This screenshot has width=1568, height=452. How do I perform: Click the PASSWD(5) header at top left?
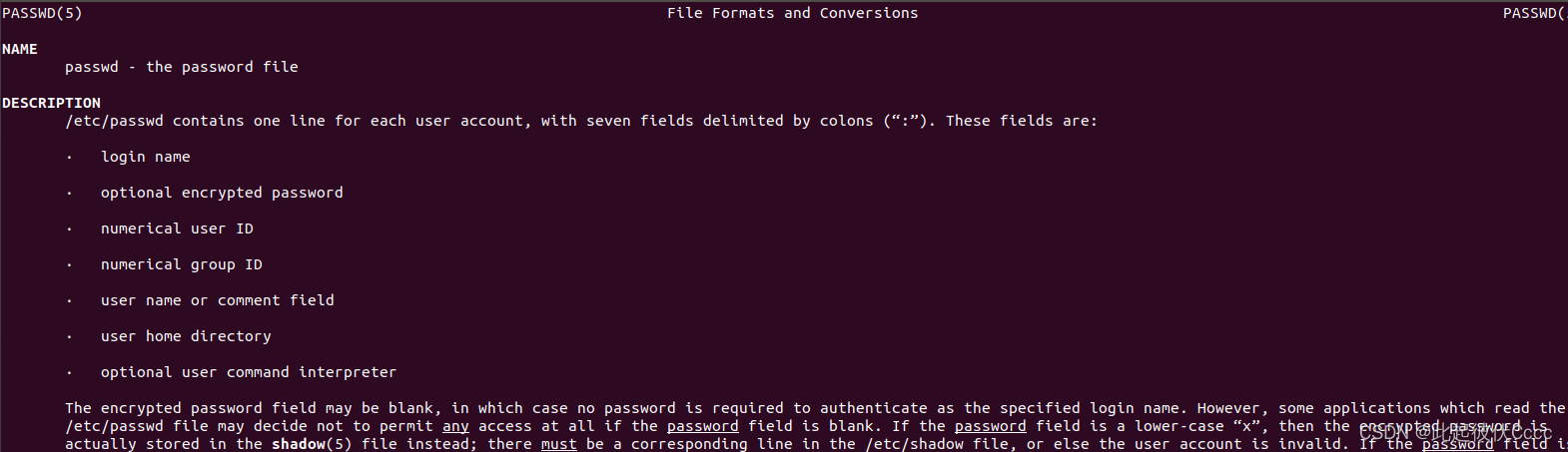pos(42,13)
